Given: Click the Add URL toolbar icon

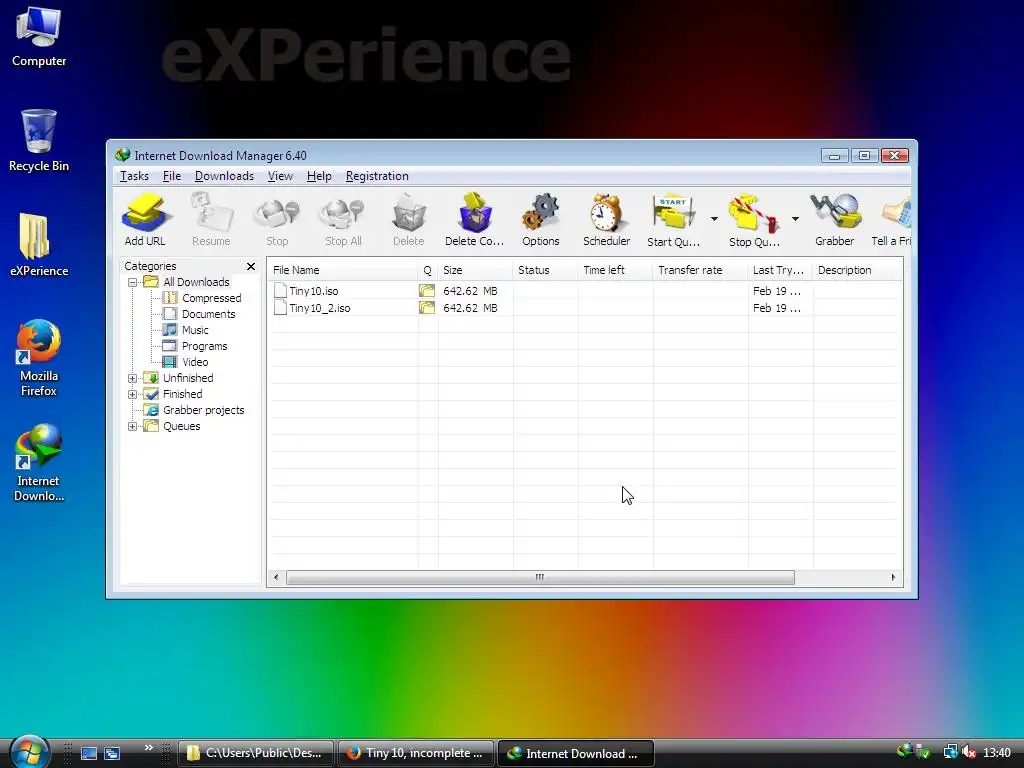Looking at the screenshot, I should tap(145, 219).
